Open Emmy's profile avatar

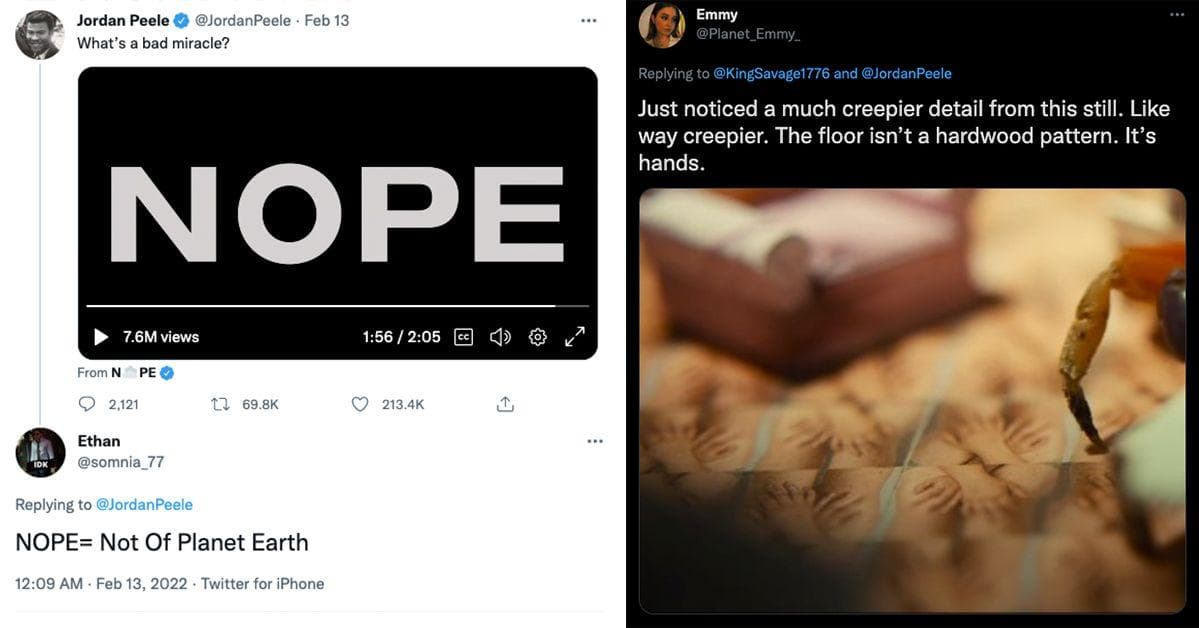(661, 24)
